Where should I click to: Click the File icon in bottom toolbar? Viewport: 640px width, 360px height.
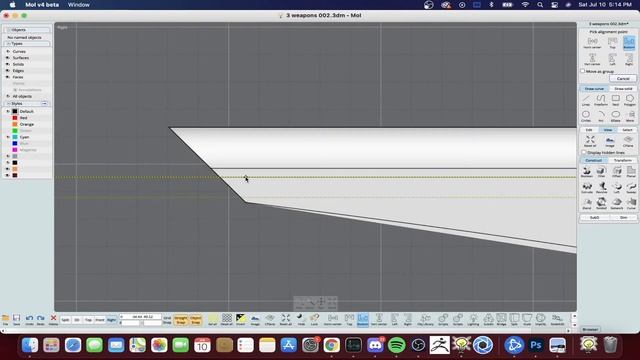pyautogui.click(x=5, y=320)
